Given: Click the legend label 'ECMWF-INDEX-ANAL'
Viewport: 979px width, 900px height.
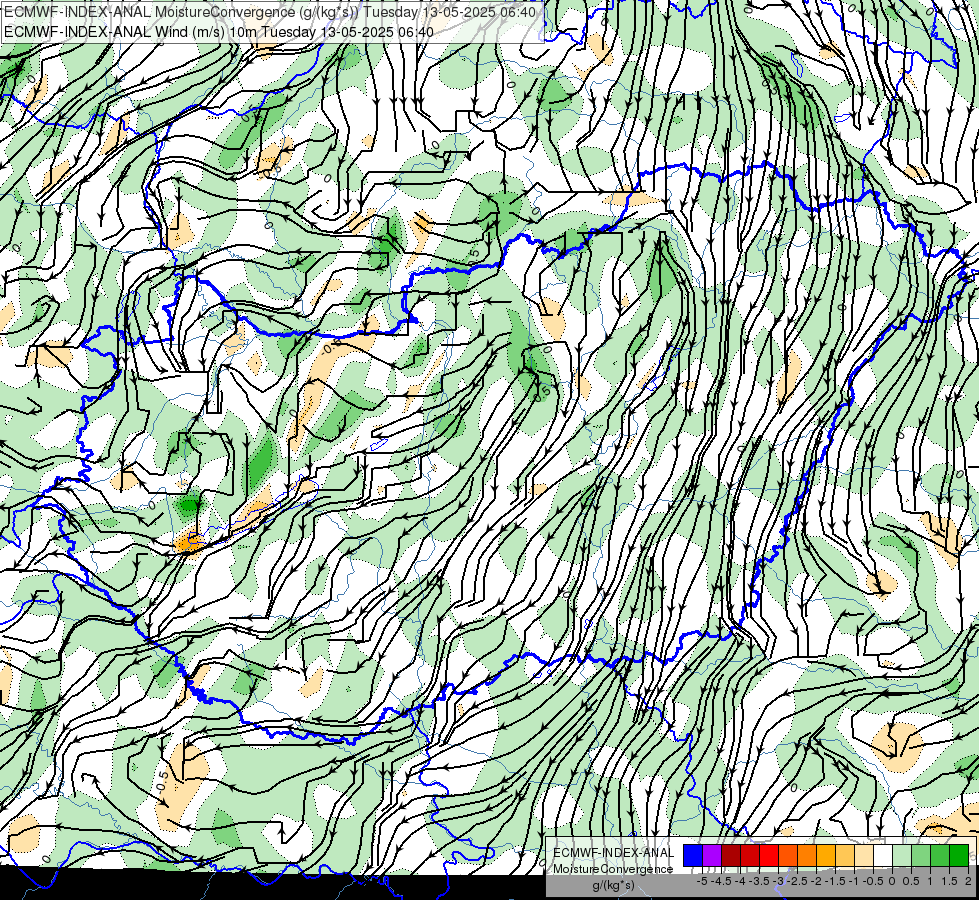Looking at the screenshot, I should [614, 853].
